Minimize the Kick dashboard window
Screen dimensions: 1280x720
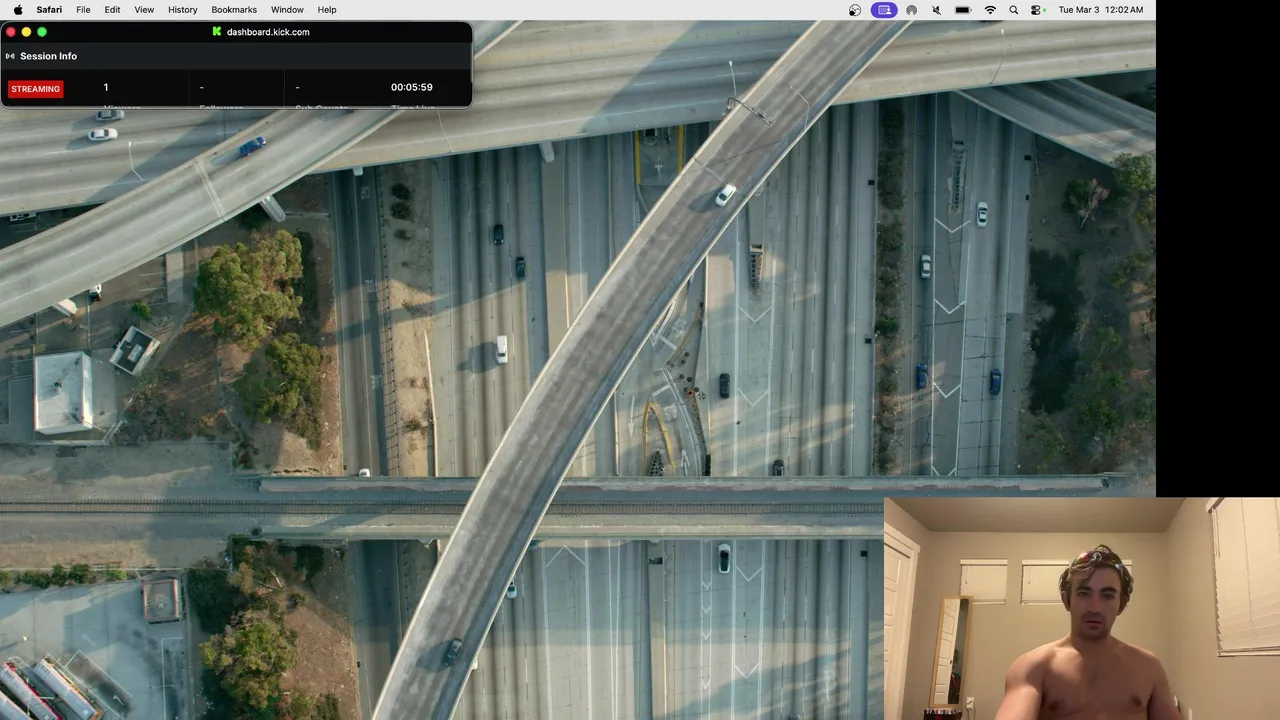click(26, 32)
